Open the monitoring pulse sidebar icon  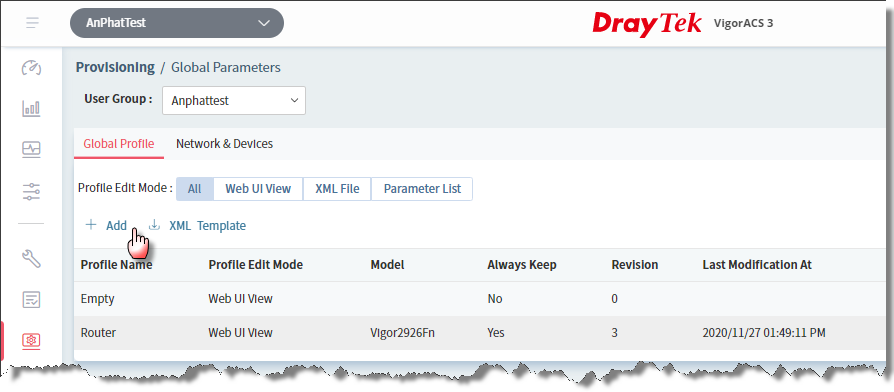coord(31,149)
